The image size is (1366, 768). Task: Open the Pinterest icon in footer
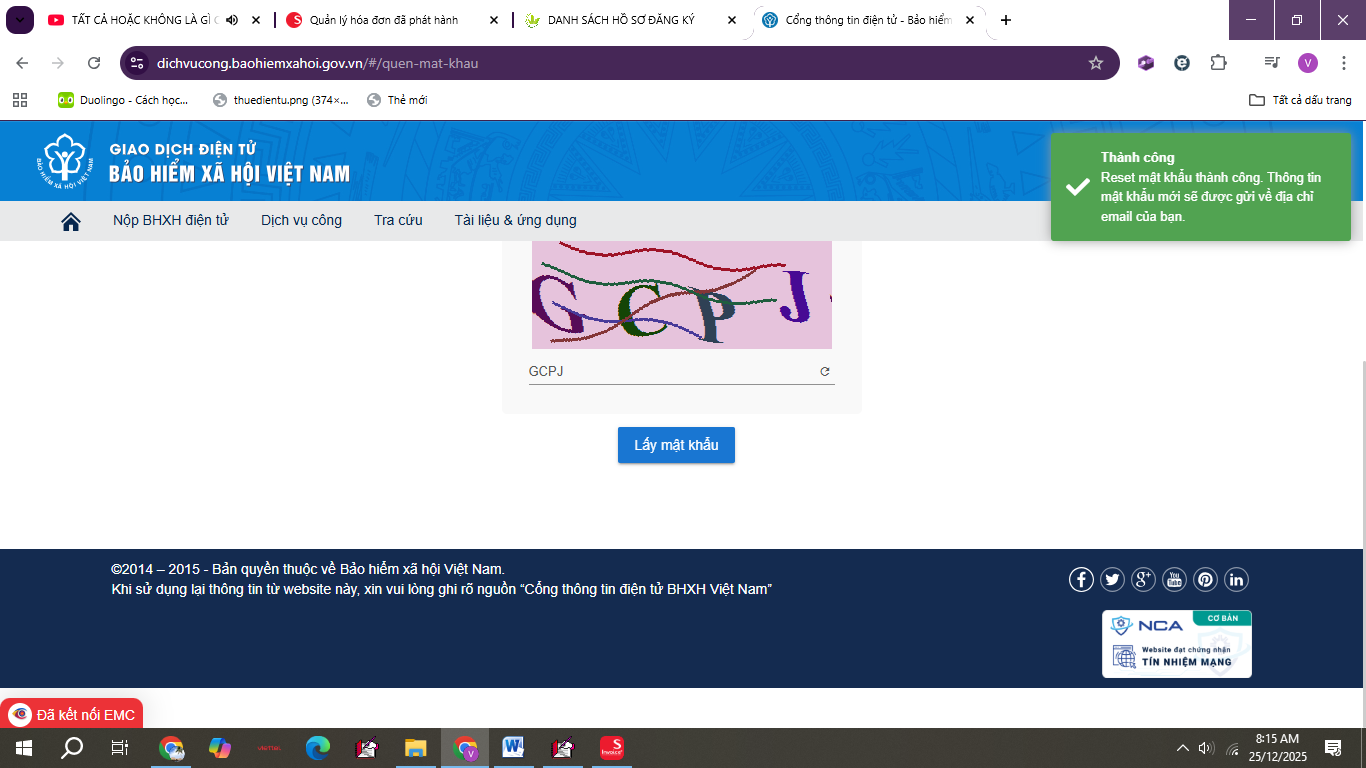click(x=1205, y=579)
